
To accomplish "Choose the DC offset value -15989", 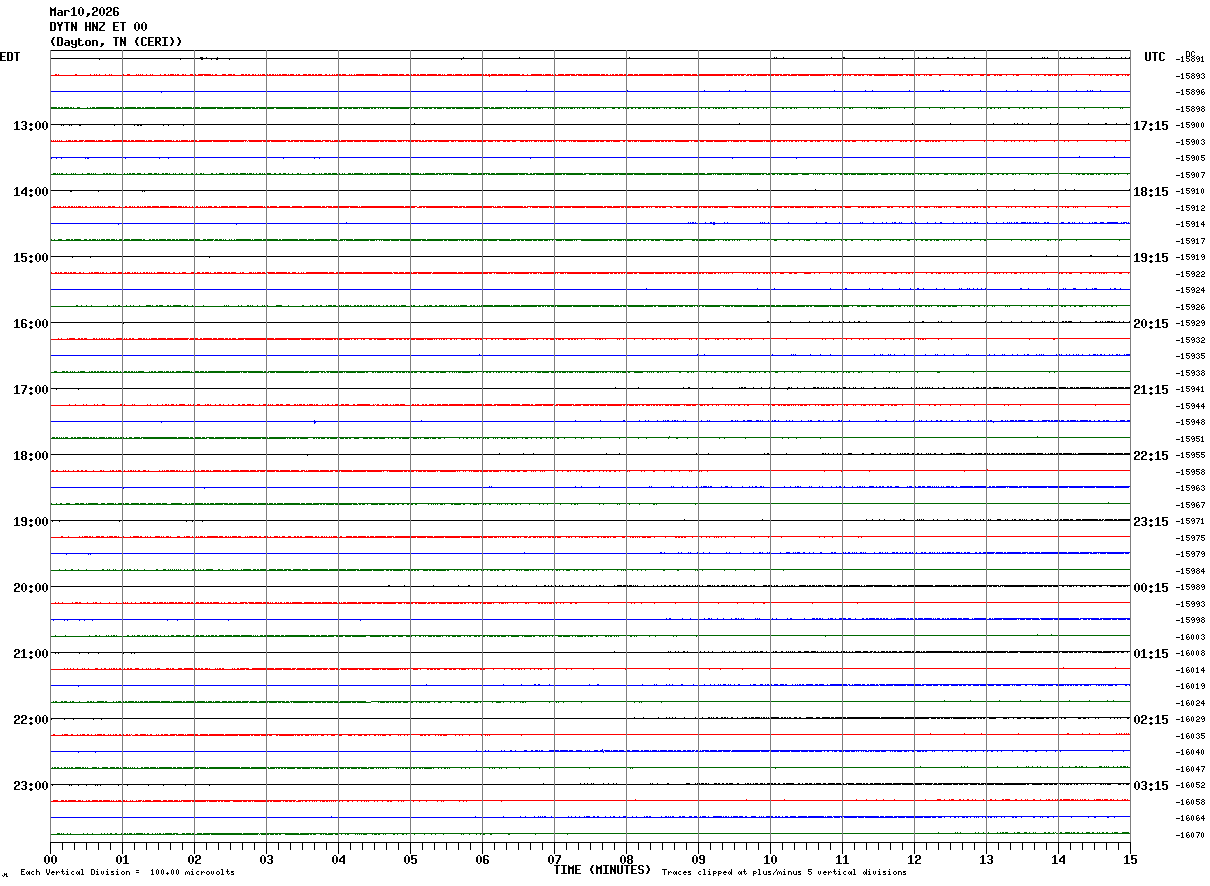I will [1191, 588].
